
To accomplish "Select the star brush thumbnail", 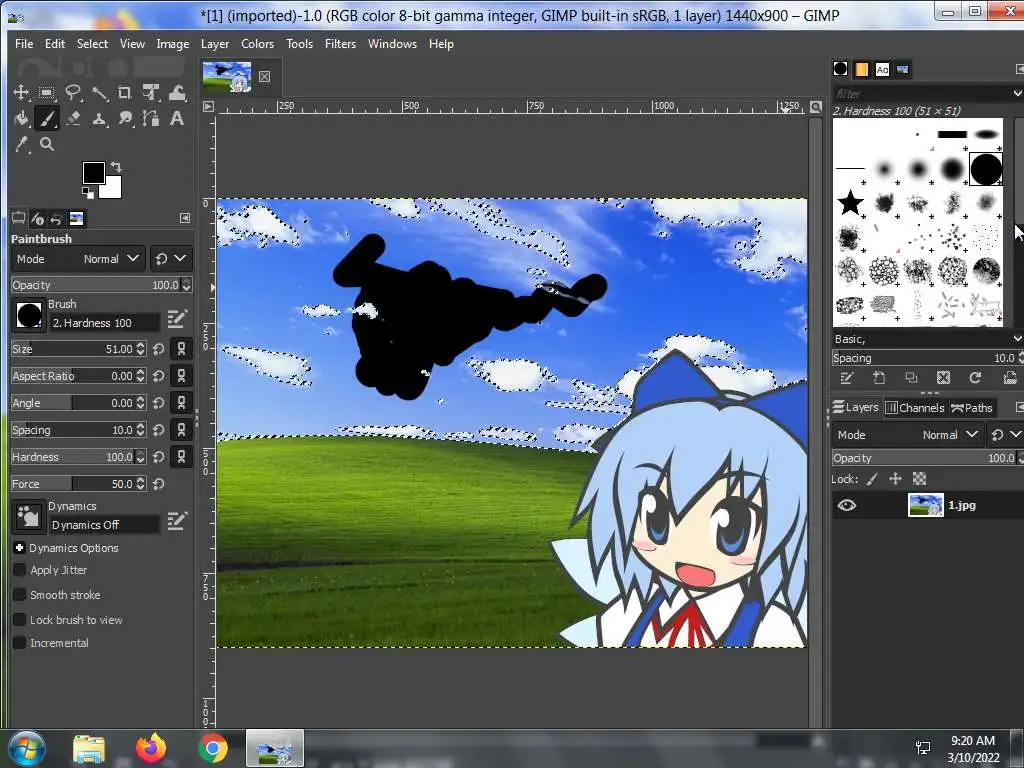I will 850,203.
